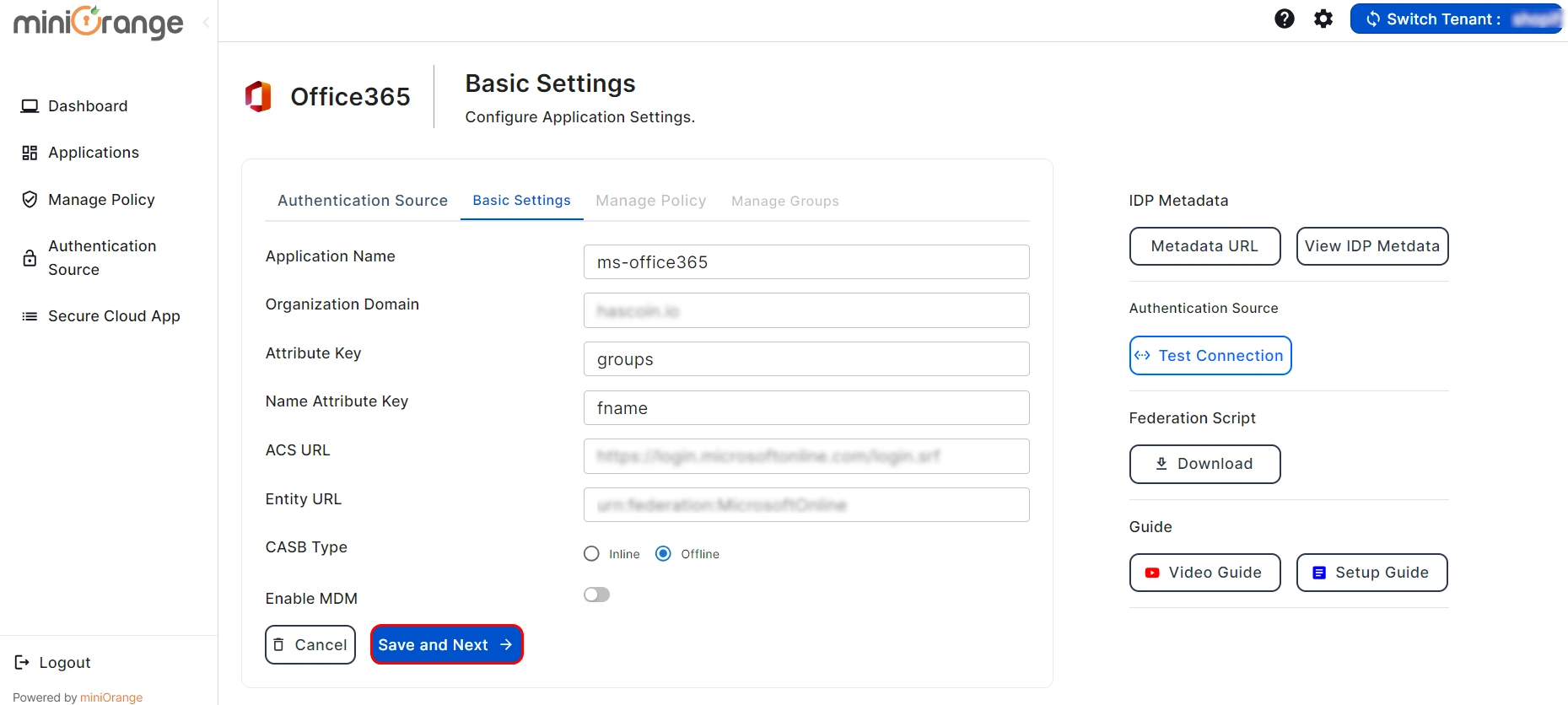Follow the miniOrange powered-by link

coord(111,697)
